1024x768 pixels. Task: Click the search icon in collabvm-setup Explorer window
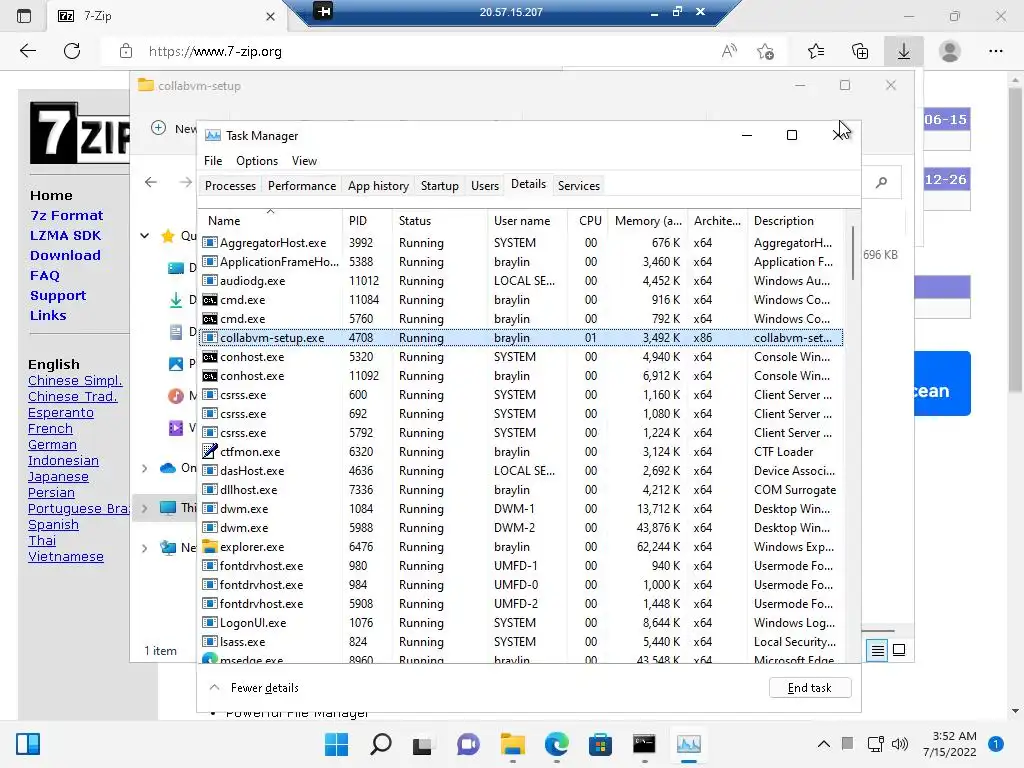click(x=882, y=182)
